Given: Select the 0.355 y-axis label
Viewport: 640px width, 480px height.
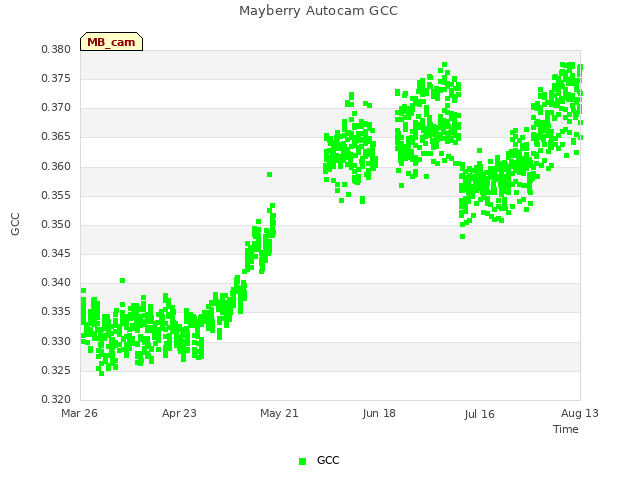Looking at the screenshot, I should click(x=56, y=195).
